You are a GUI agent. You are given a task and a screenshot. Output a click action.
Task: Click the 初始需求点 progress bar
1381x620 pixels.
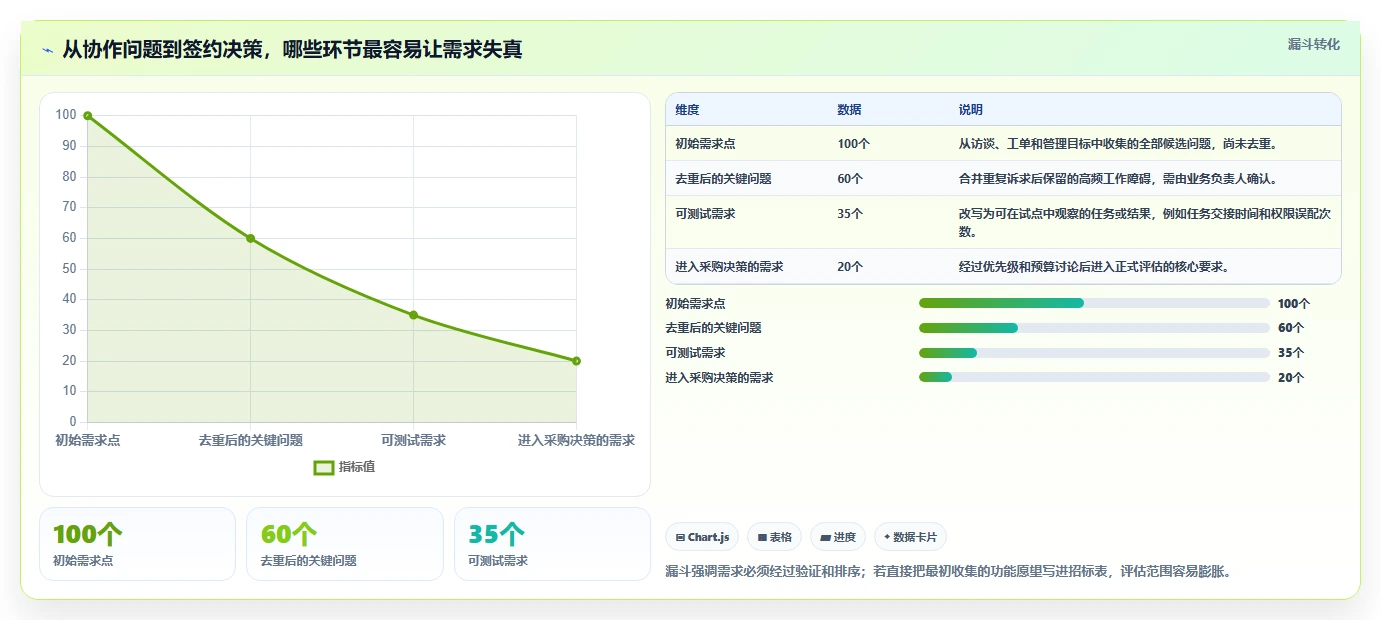[x=1094, y=303]
